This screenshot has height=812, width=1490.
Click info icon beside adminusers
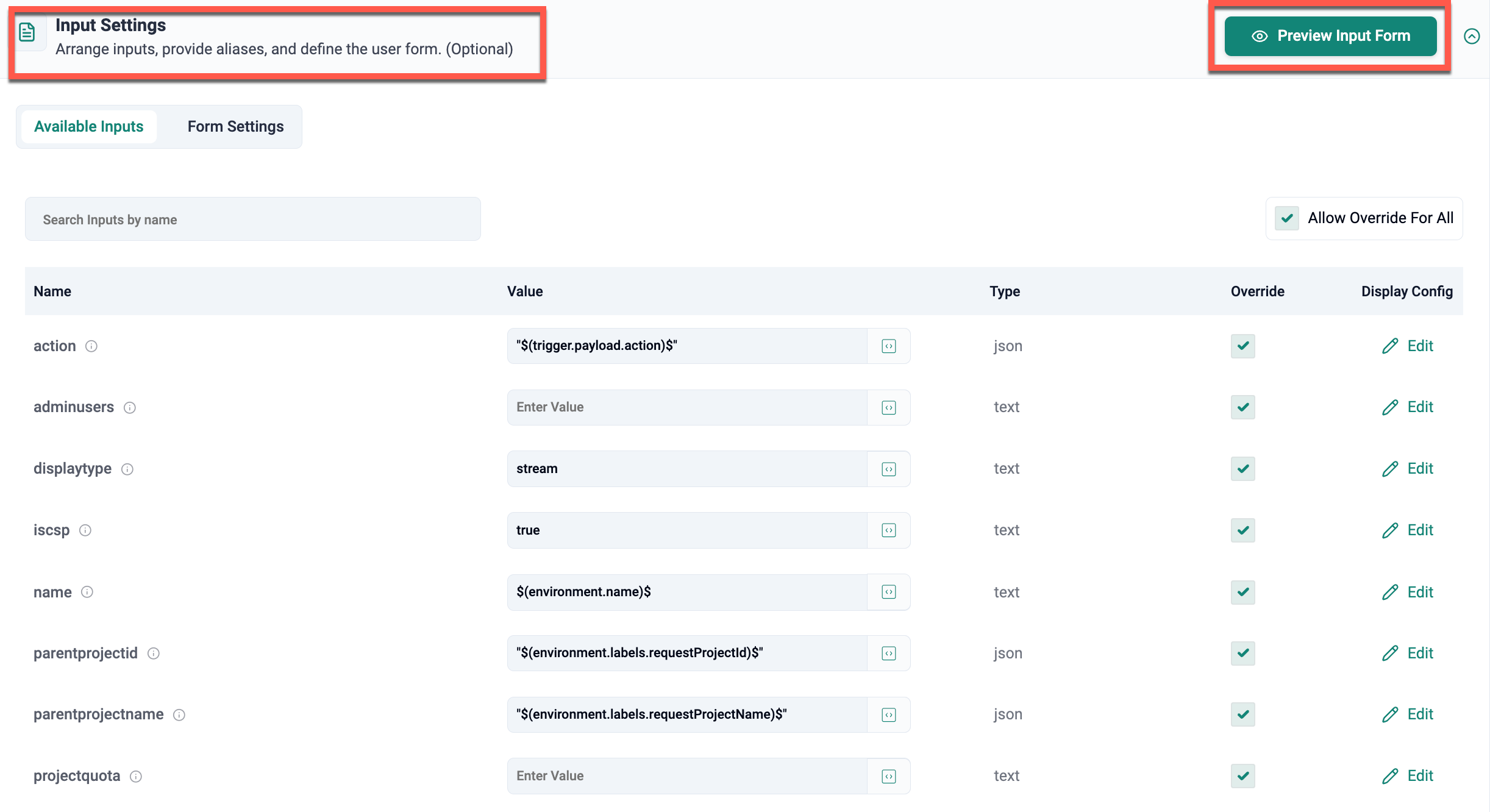pos(129,407)
